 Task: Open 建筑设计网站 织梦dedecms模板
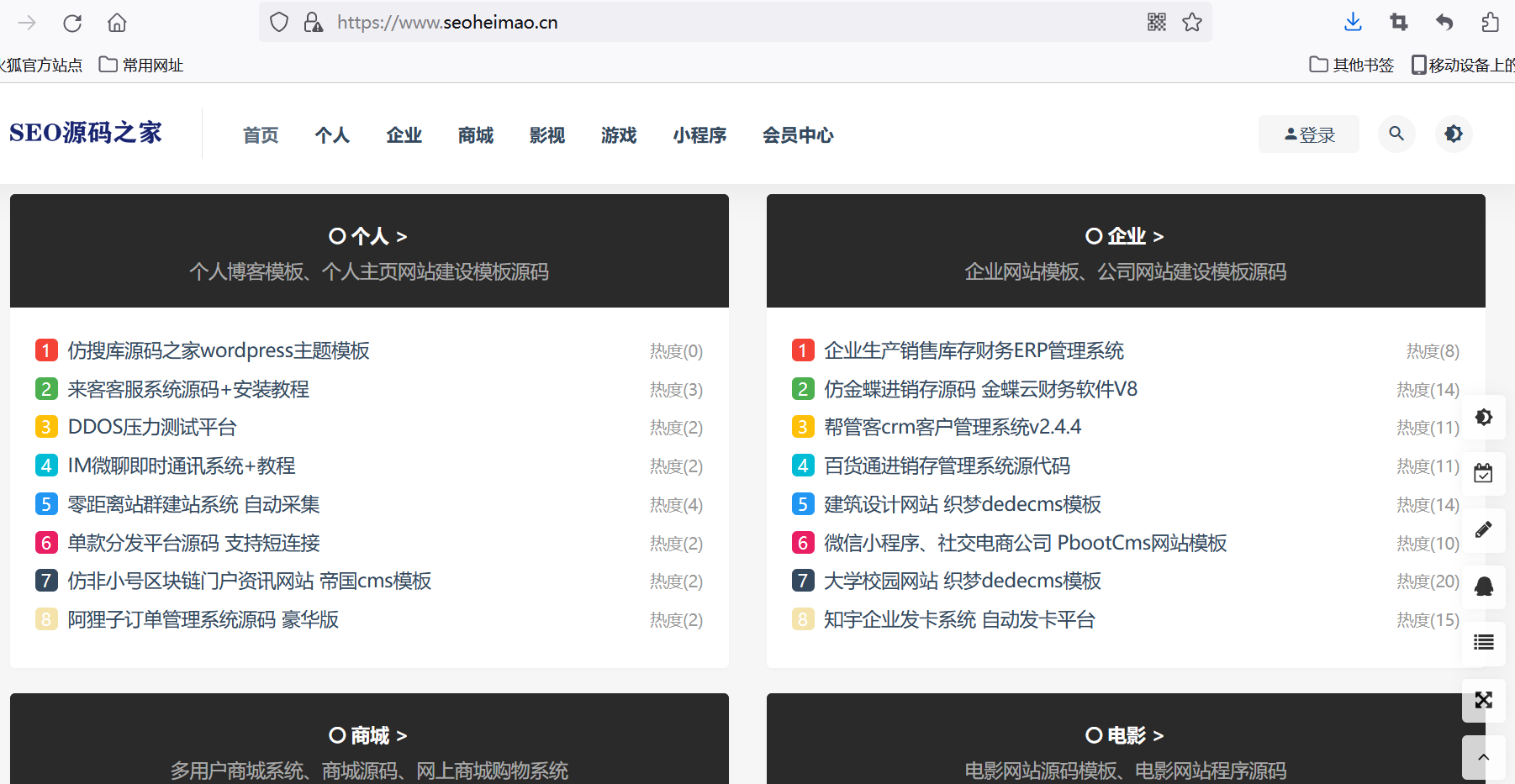[963, 504]
